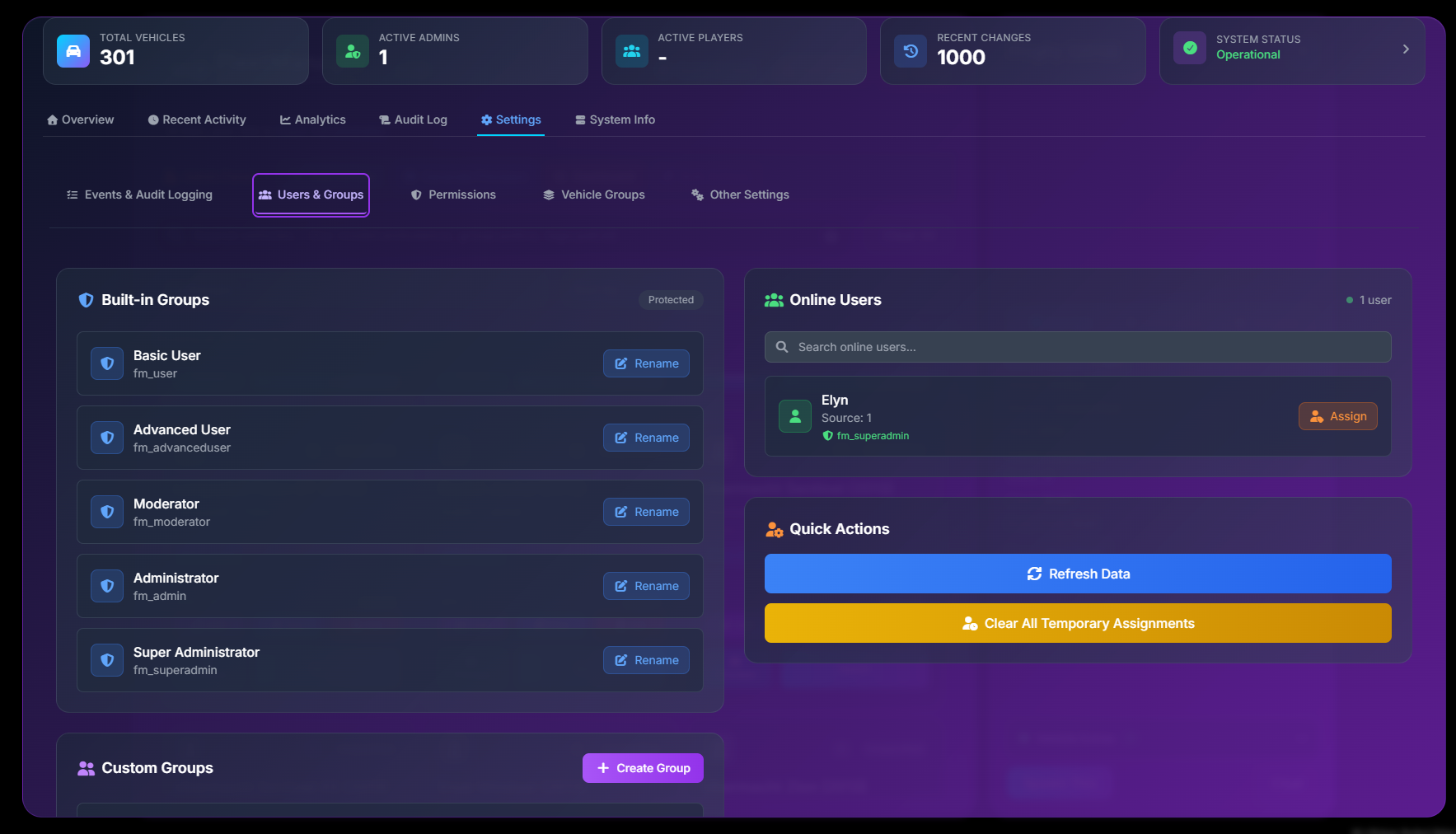Click the Total Vehicles car icon
Viewport: 1456px width, 834px height.
pos(73,51)
